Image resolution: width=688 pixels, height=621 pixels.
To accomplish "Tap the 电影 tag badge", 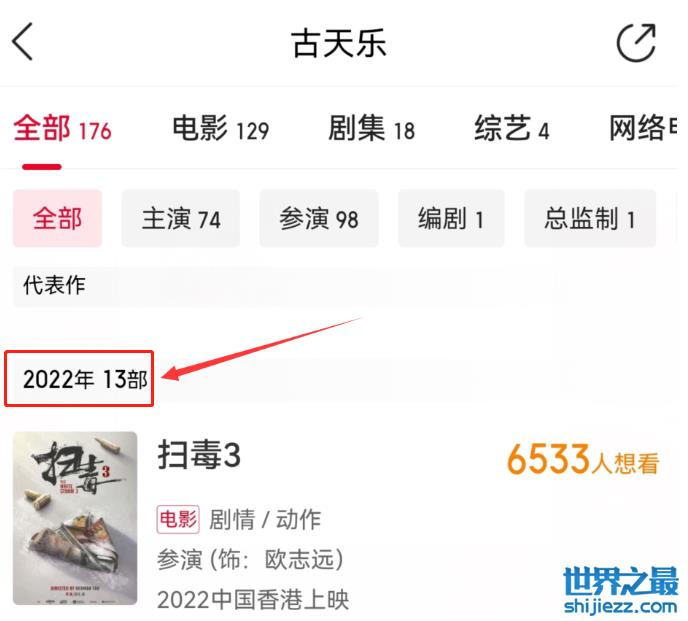I will pos(178,520).
